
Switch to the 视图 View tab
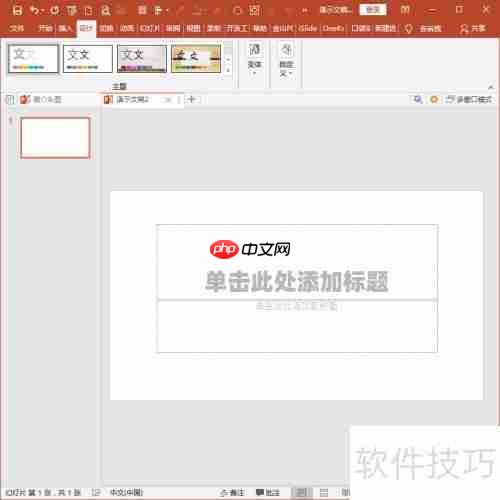pyautogui.click(x=193, y=28)
